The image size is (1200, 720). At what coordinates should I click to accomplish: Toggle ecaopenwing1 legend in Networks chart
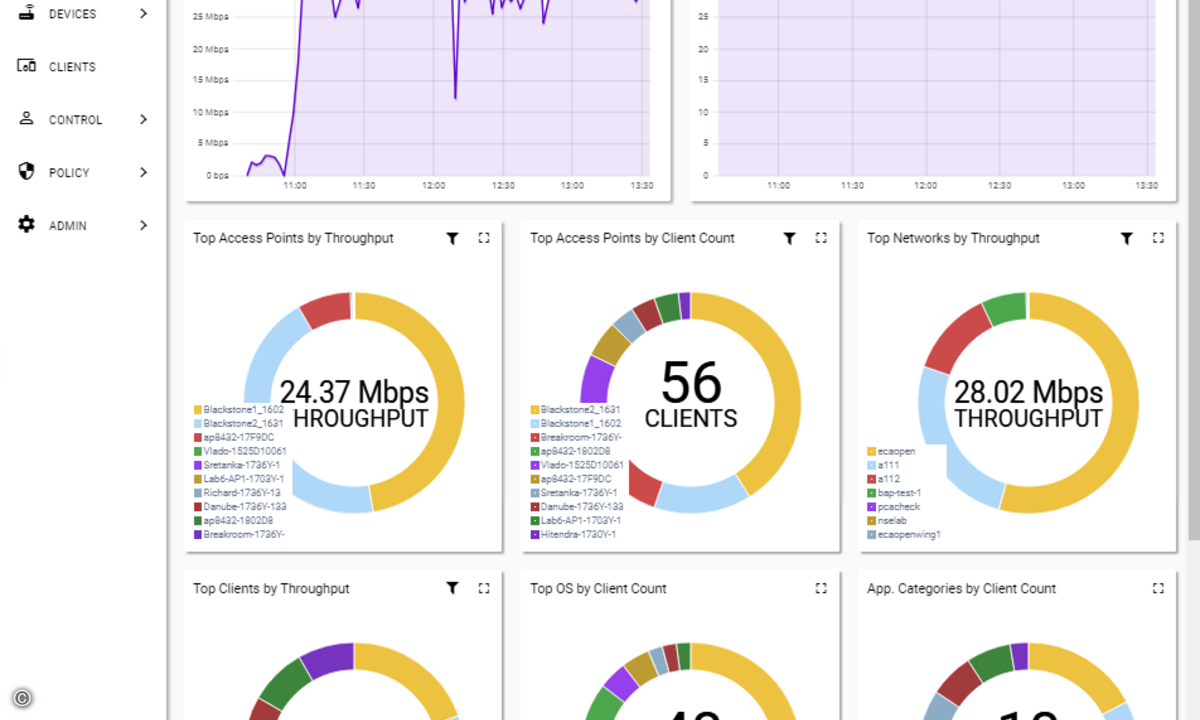click(904, 535)
